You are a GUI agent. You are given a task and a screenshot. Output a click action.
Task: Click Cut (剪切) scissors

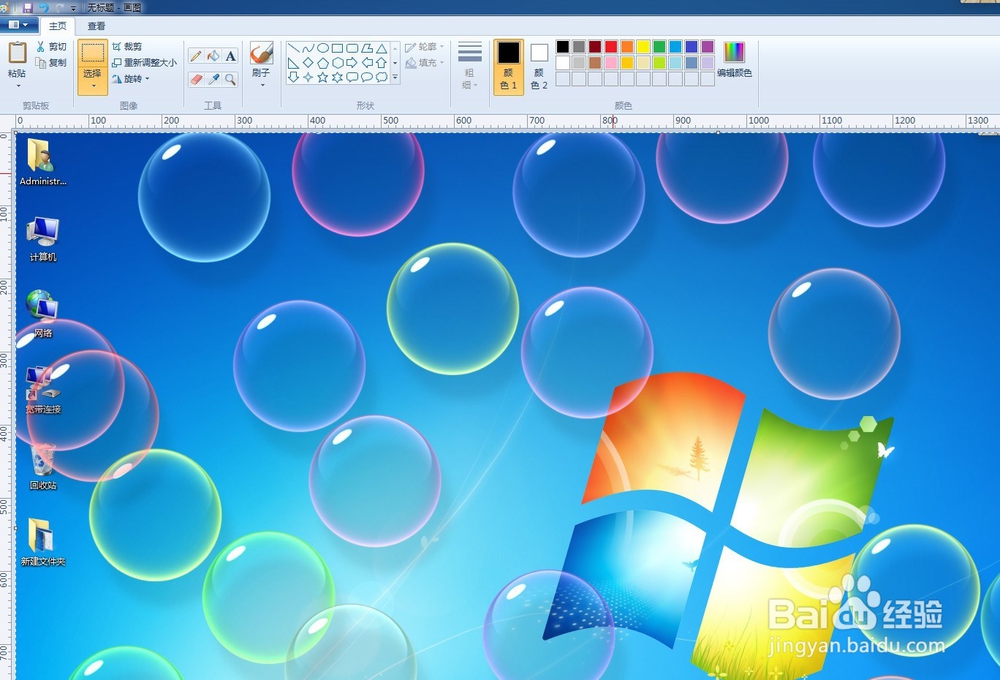(x=51, y=47)
